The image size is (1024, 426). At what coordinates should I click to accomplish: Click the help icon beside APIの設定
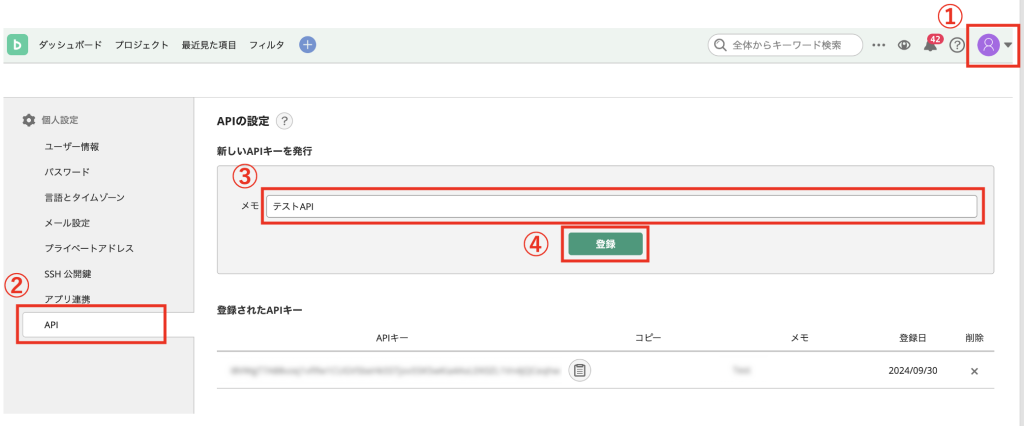(x=284, y=121)
